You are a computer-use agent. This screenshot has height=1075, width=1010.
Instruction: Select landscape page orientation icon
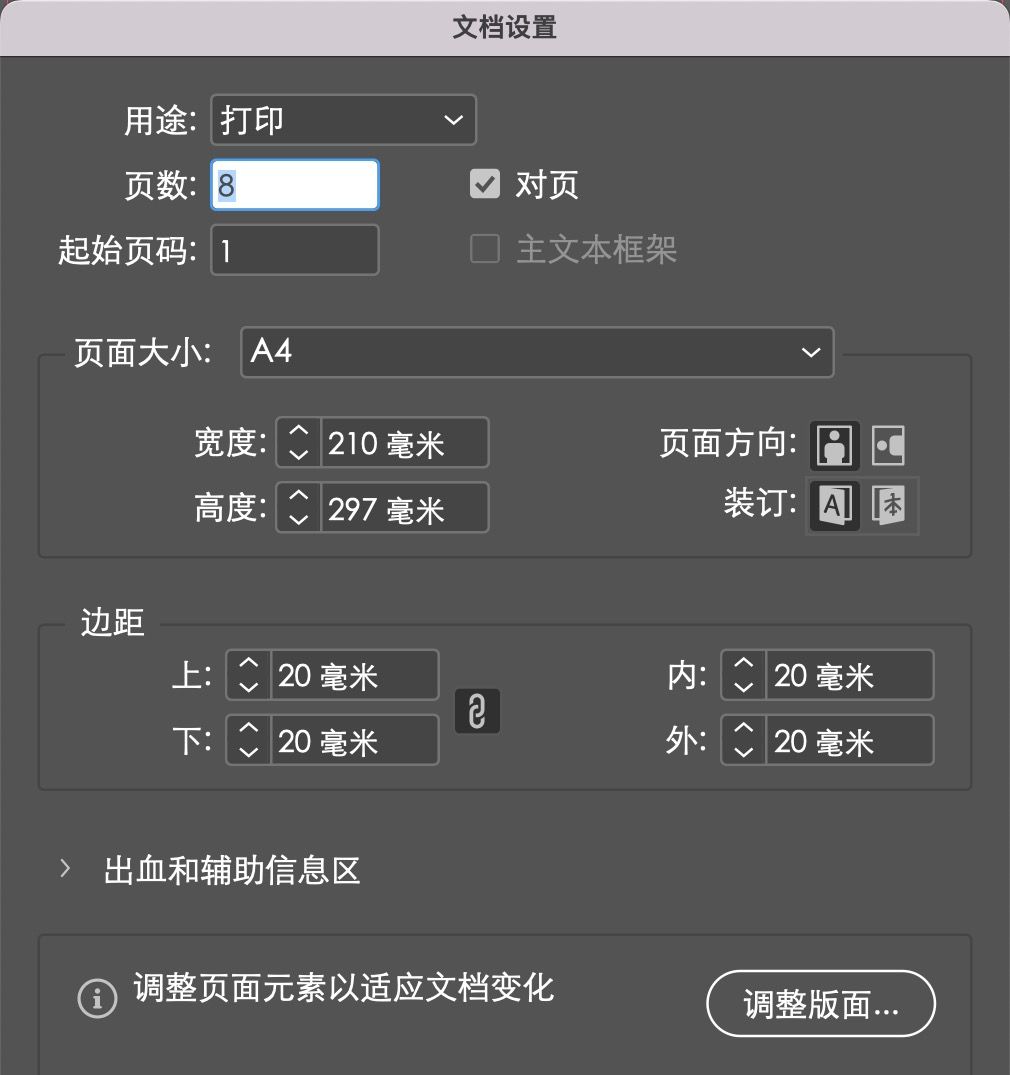pyautogui.click(x=889, y=446)
